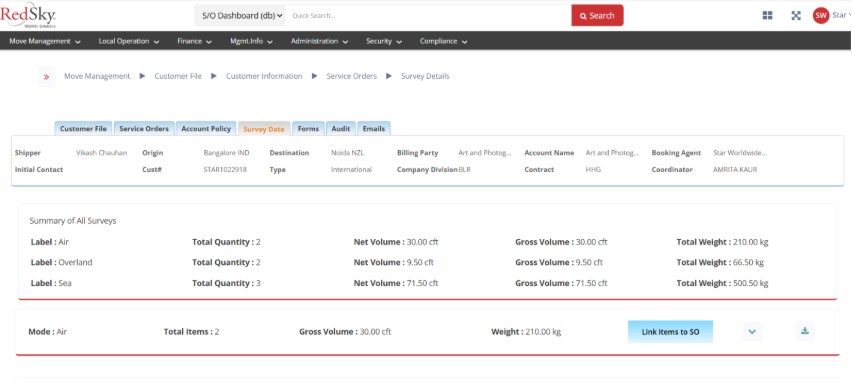The image size is (852, 382).
Task: Open the Move Management menu
Action: 45,41
